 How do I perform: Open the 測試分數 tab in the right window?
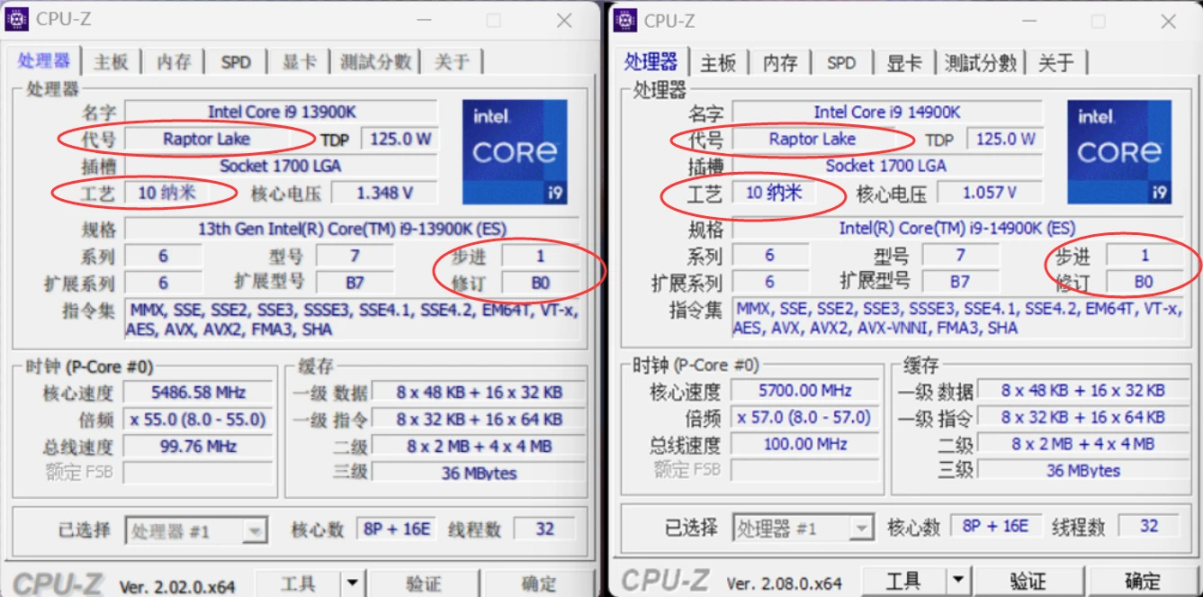(x=981, y=63)
